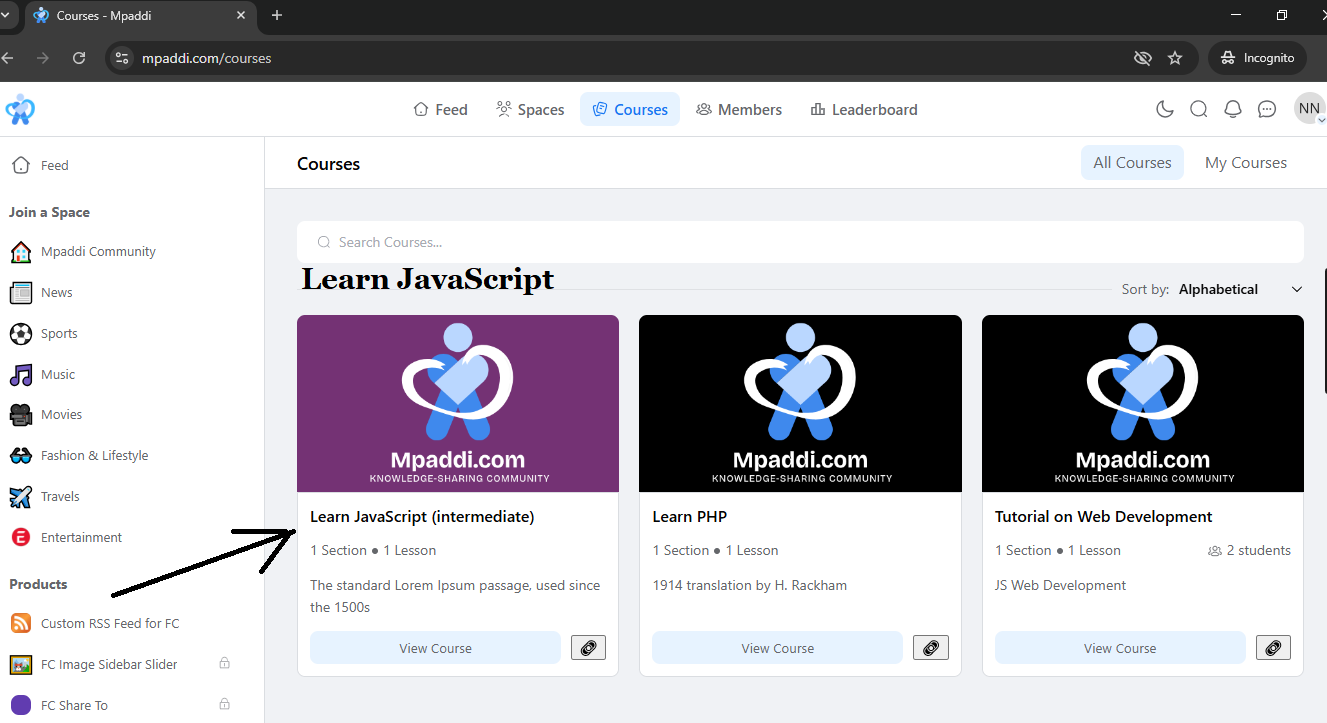Open the News space icon
The width and height of the screenshot is (1327, 723).
[x=20, y=293]
